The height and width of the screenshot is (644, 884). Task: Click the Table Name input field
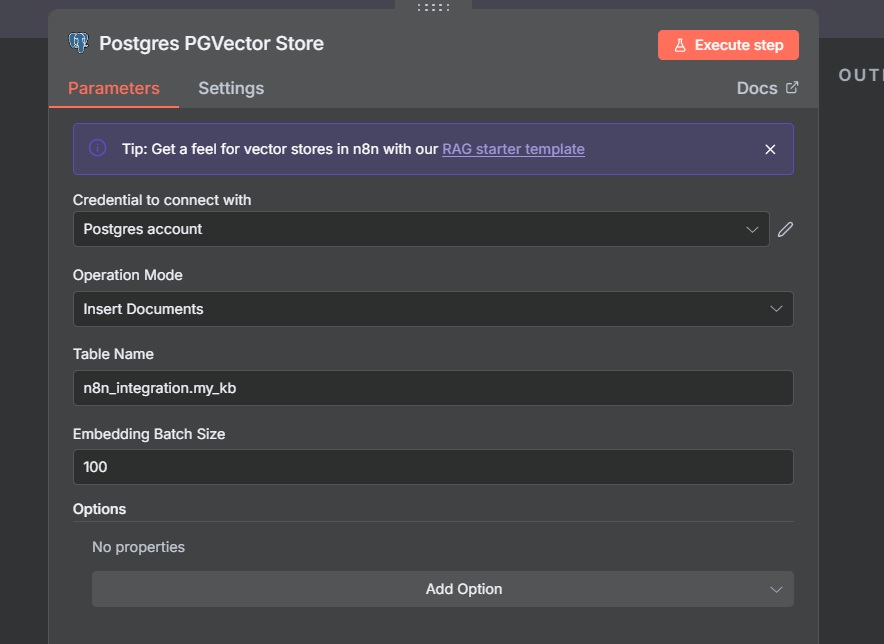[x=433, y=388]
